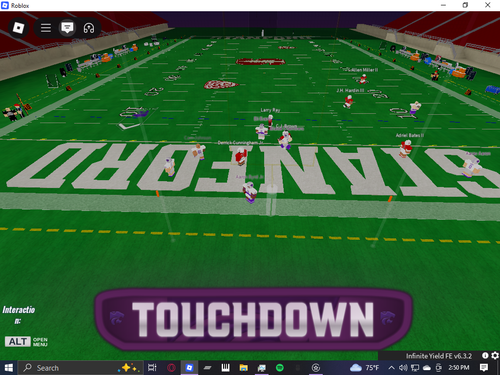Open the hamburger menu in top bar

coord(46,28)
